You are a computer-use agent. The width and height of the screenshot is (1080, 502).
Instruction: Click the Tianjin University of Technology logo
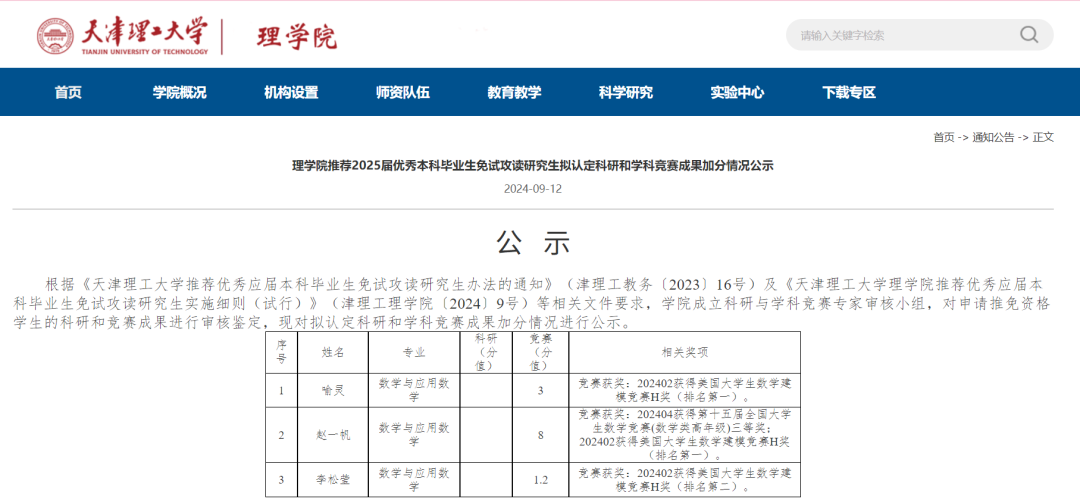[123, 36]
